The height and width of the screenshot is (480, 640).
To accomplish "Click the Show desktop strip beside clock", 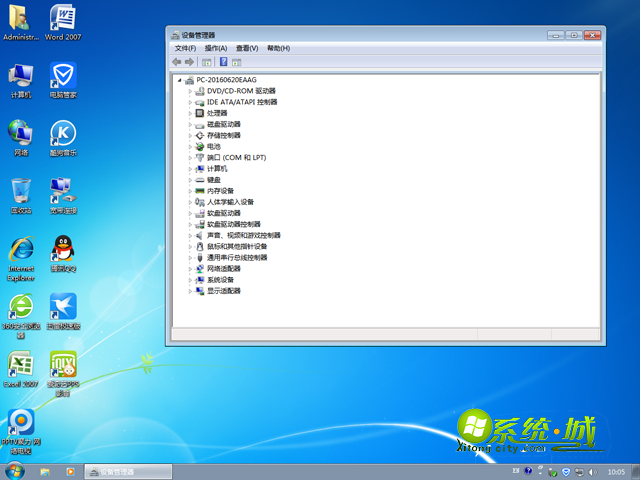I will 636,472.
